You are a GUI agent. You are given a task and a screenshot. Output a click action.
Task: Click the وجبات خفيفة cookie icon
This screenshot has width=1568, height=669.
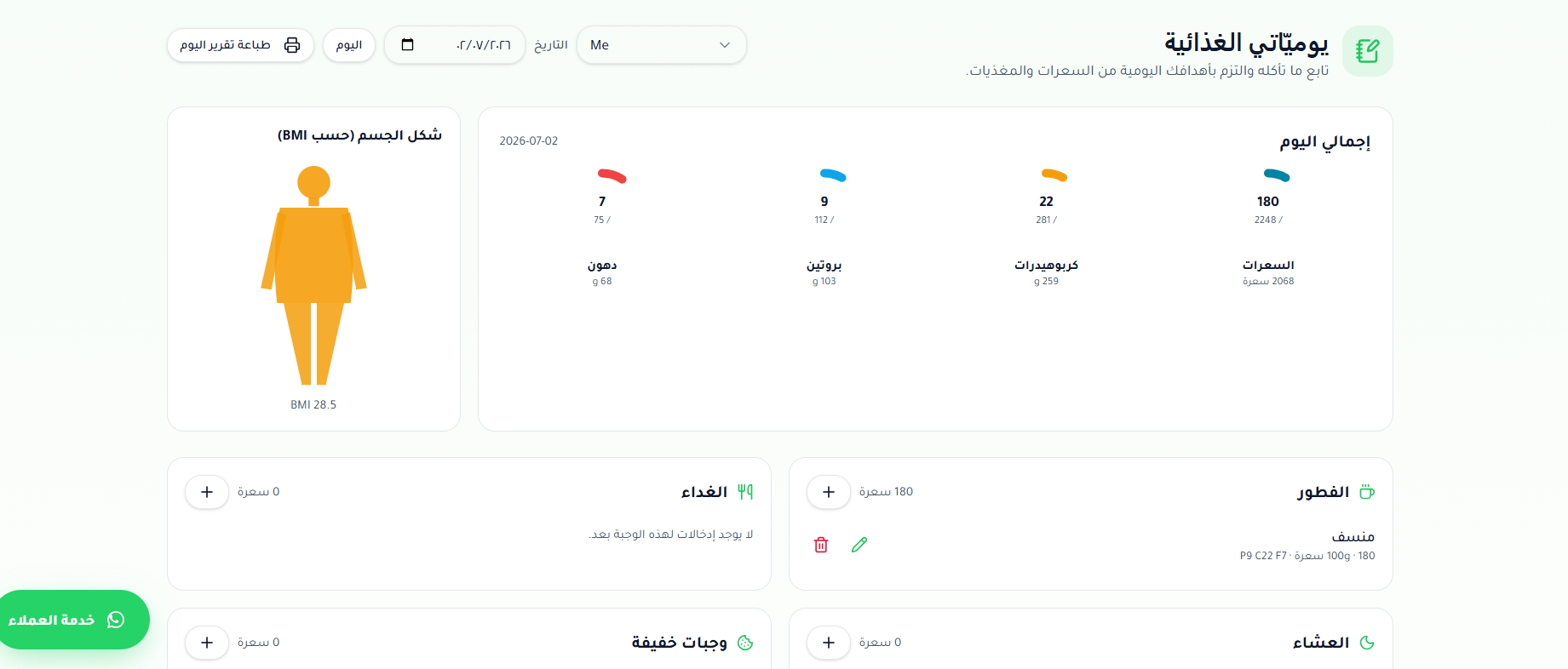coord(745,643)
